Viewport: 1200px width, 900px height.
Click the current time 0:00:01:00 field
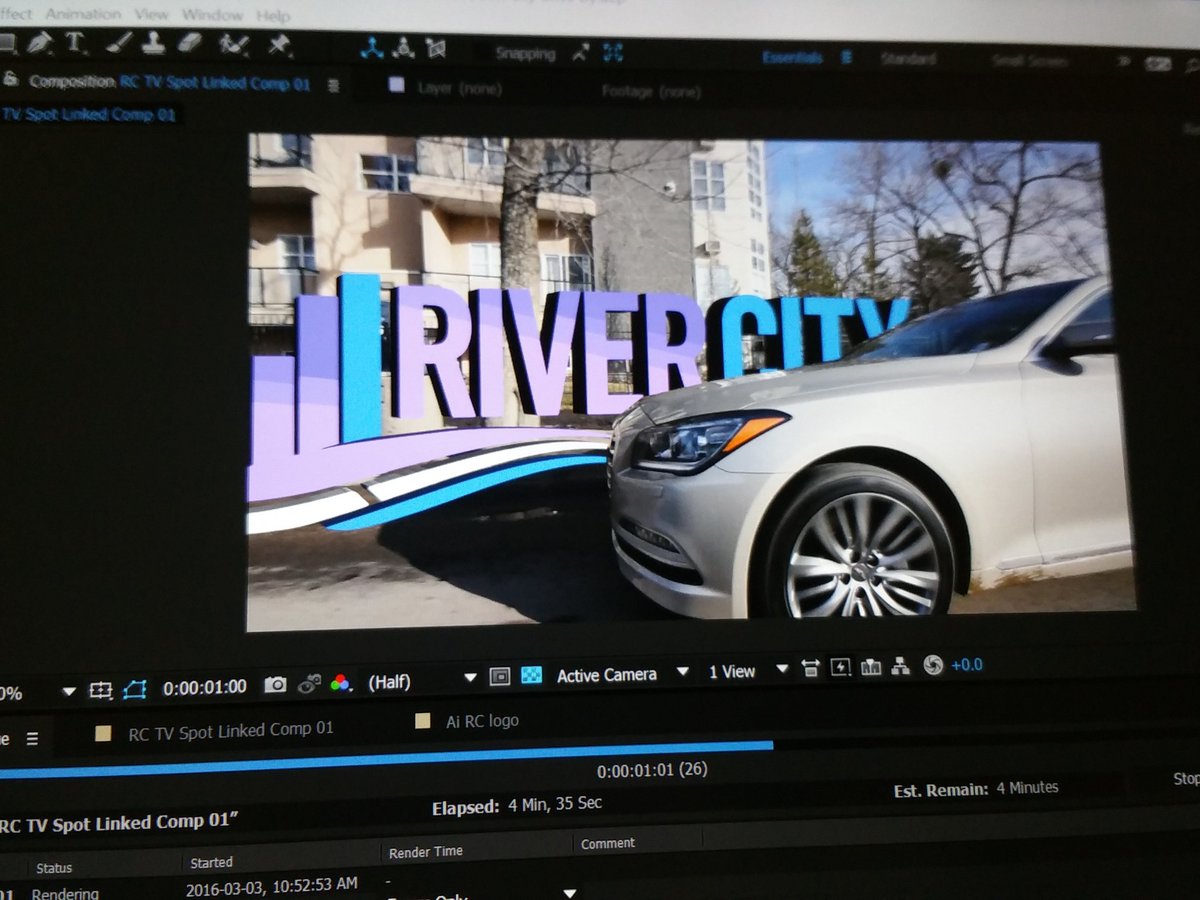(205, 688)
